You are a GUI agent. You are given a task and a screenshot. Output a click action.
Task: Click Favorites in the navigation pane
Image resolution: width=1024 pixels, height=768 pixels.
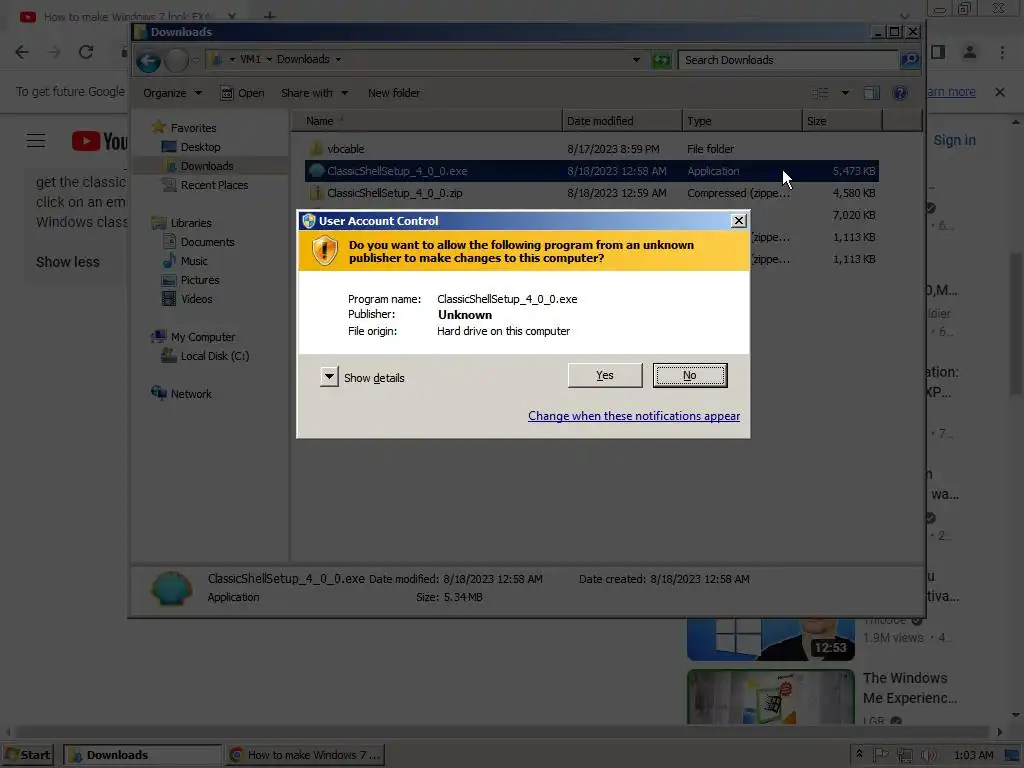click(193, 128)
